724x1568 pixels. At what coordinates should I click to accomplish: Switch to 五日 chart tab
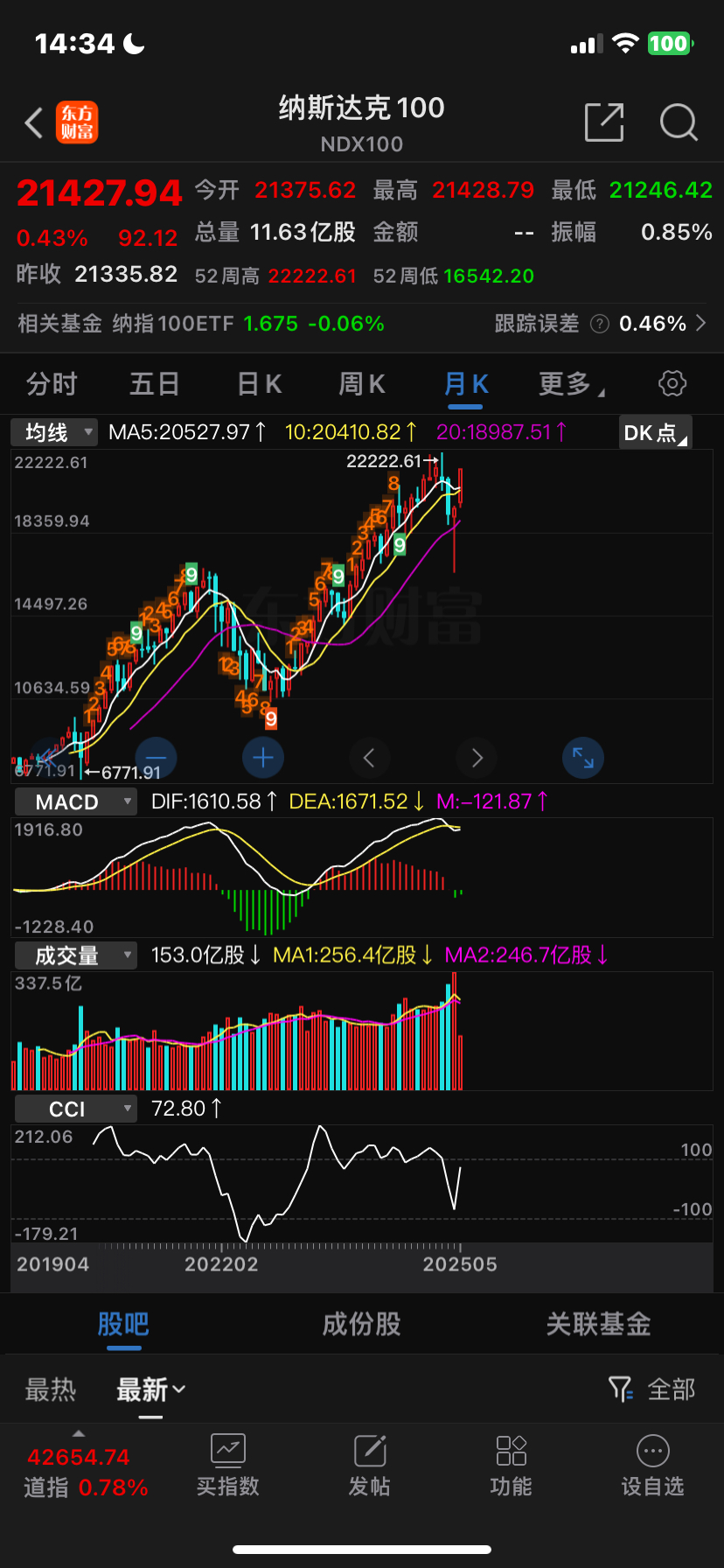155,383
